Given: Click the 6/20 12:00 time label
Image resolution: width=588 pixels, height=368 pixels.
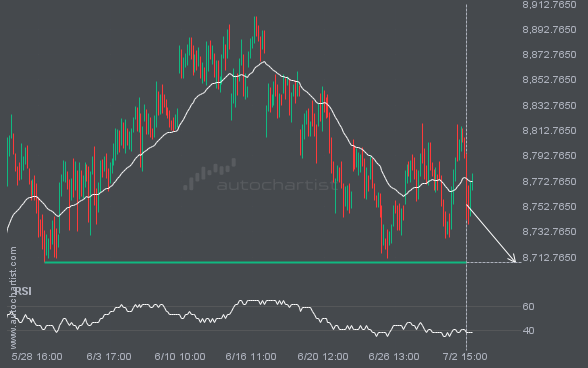Looking at the screenshot, I should tap(323, 357).
